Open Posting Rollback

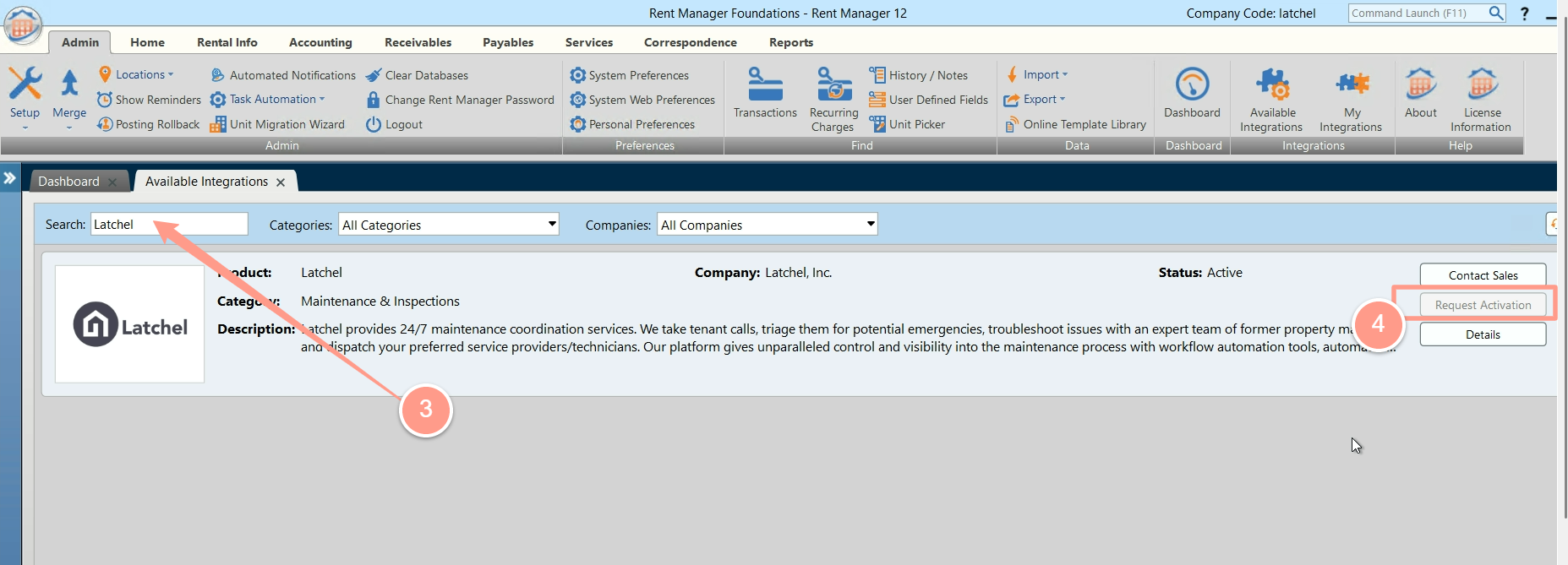[148, 124]
